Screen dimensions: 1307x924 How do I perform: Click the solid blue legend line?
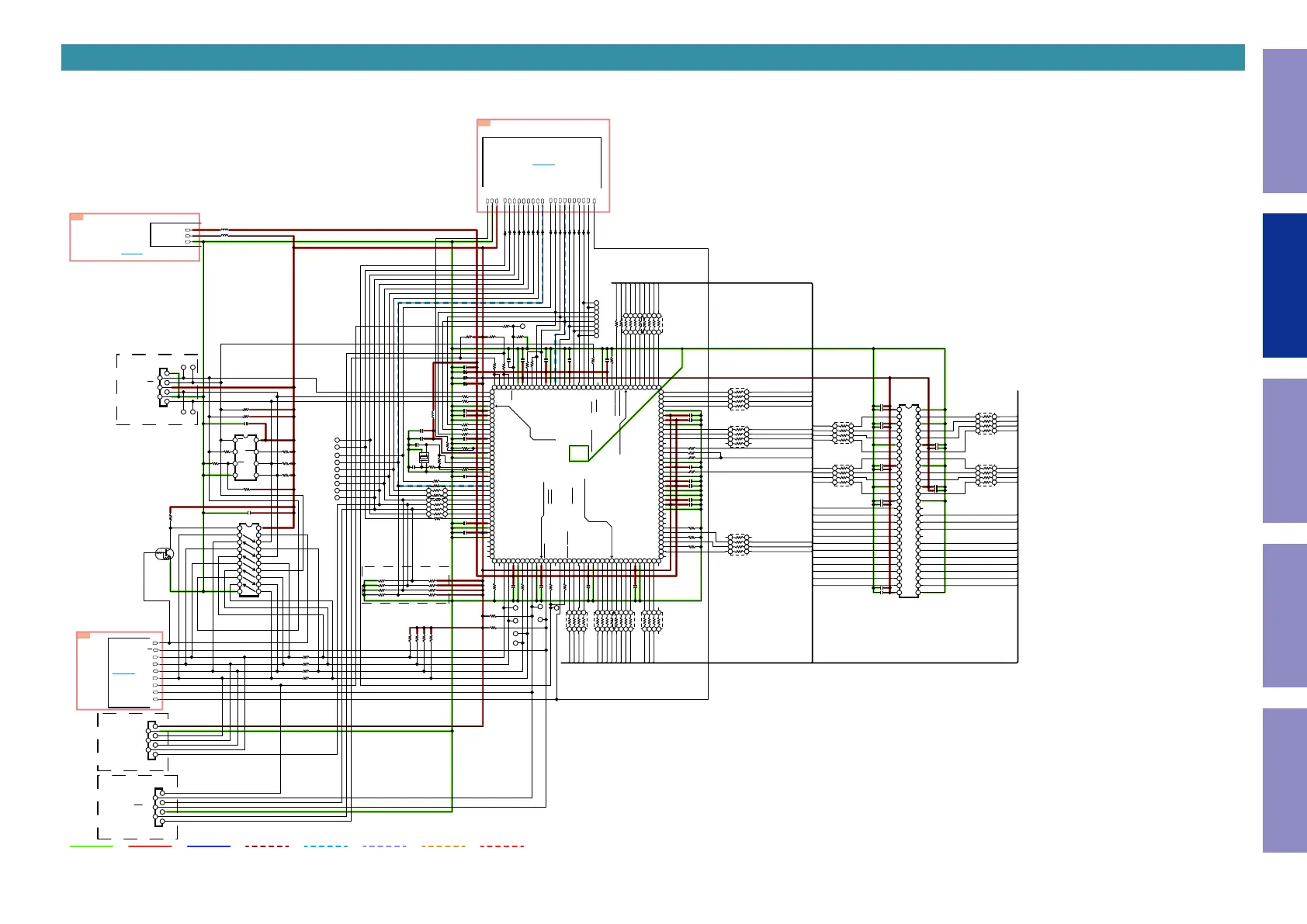coord(209,846)
